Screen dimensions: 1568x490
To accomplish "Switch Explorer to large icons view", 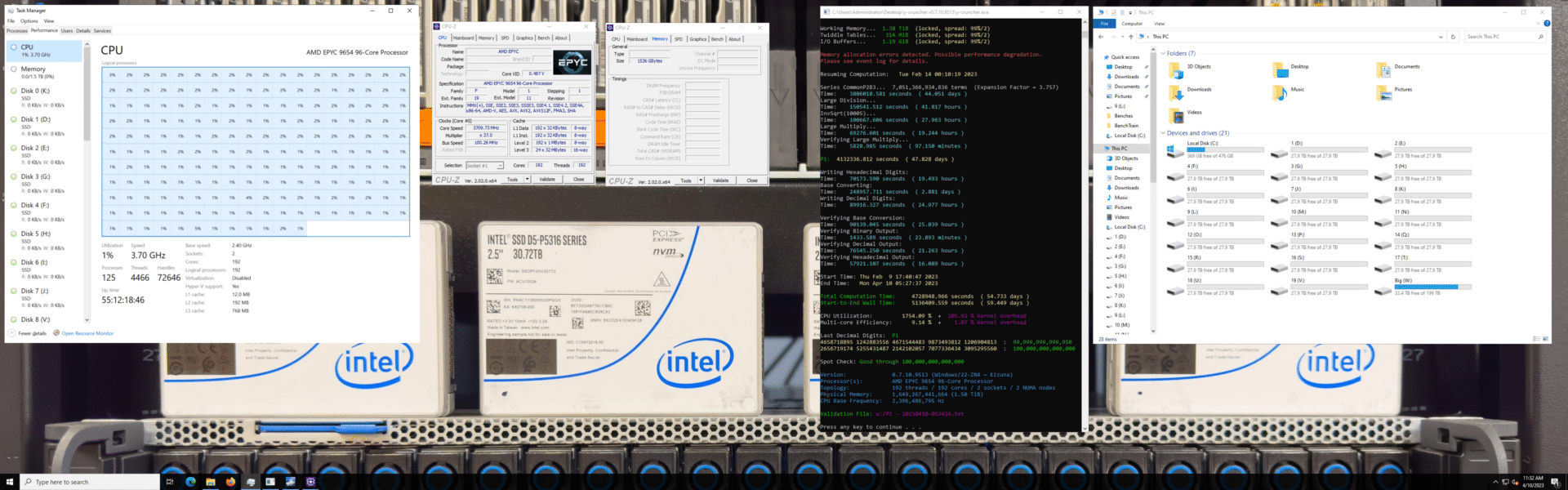I will (x=1545, y=339).
